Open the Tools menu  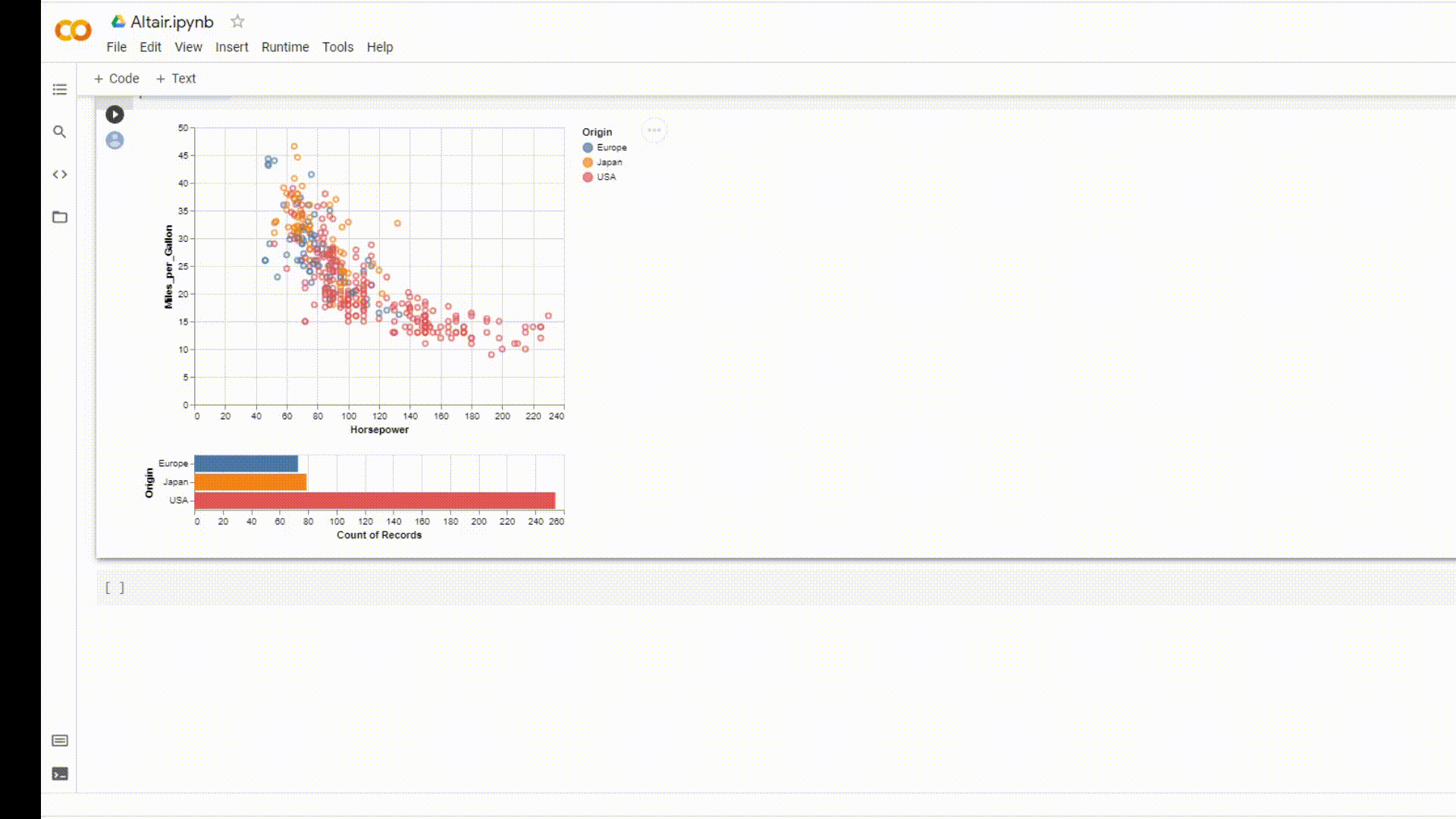point(337,47)
